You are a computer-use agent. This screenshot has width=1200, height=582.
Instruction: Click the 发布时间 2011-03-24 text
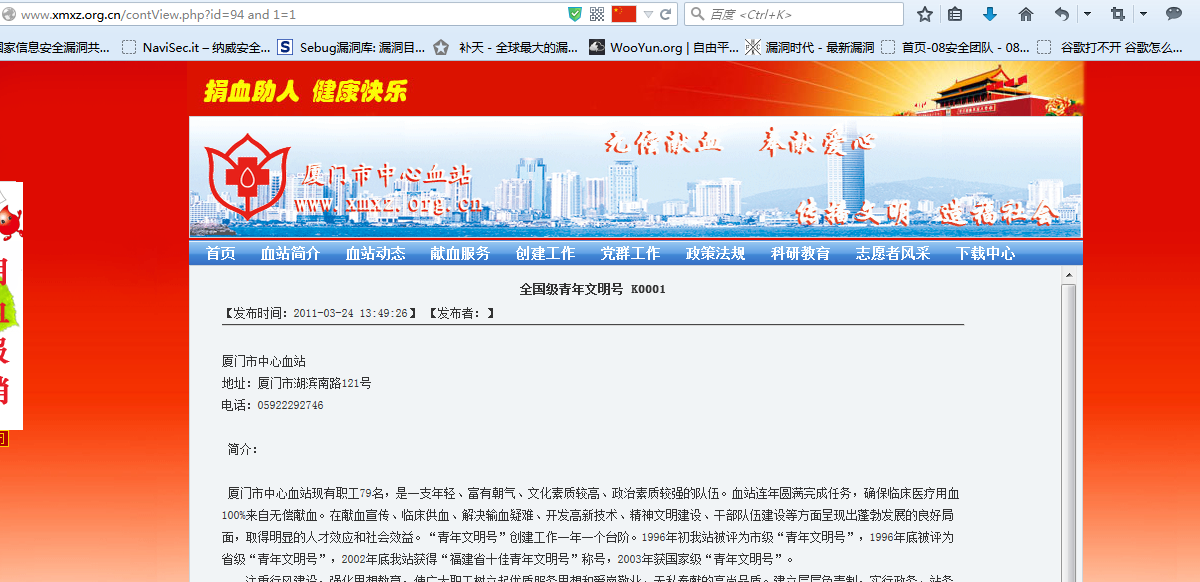tap(320, 313)
